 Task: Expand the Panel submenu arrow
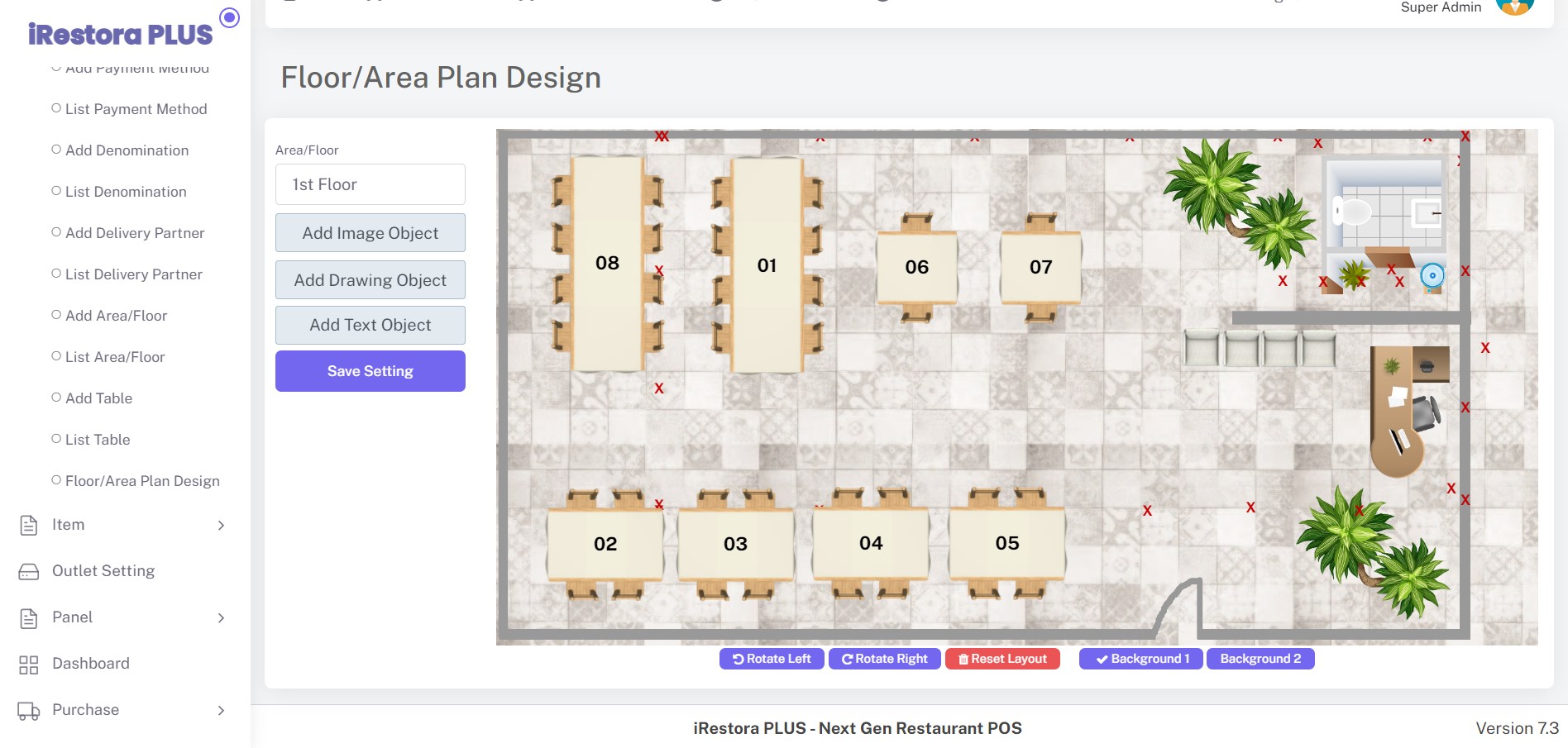(221, 618)
